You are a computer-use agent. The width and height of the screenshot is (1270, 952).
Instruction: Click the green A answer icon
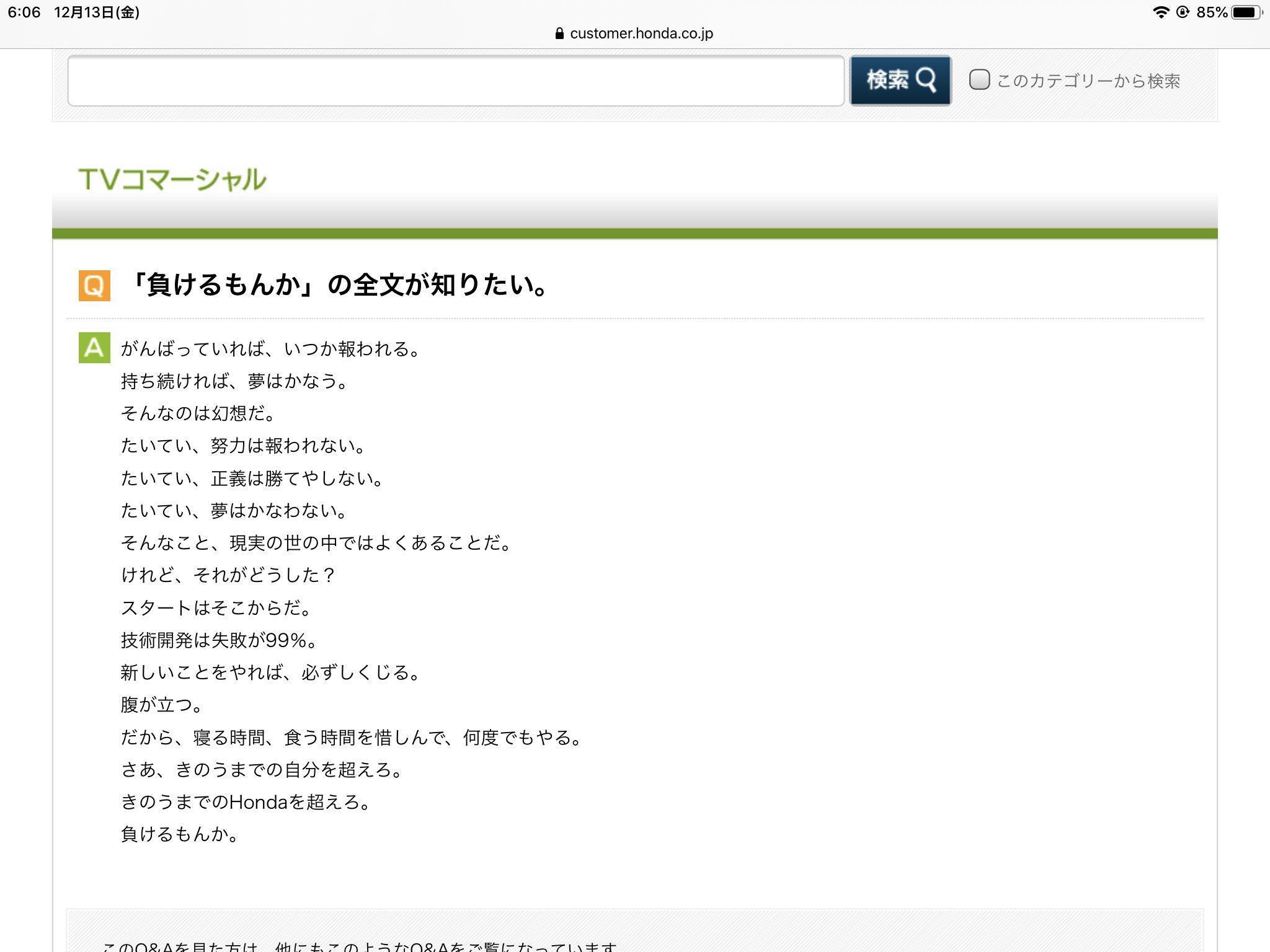pos(94,347)
